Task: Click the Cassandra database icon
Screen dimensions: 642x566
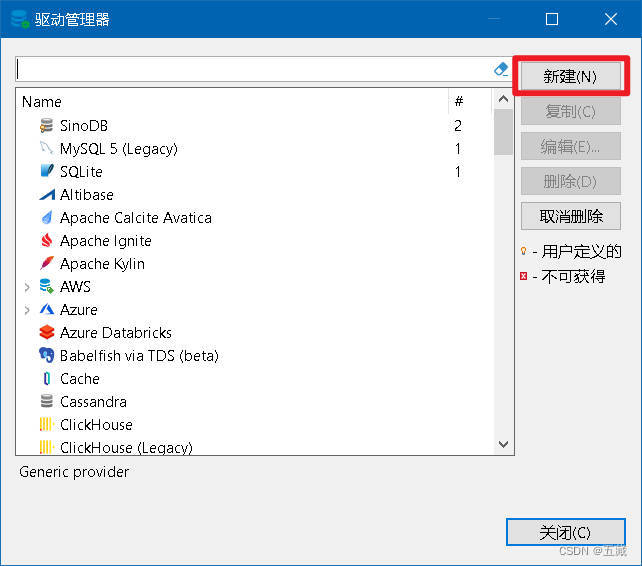Action: (47, 401)
